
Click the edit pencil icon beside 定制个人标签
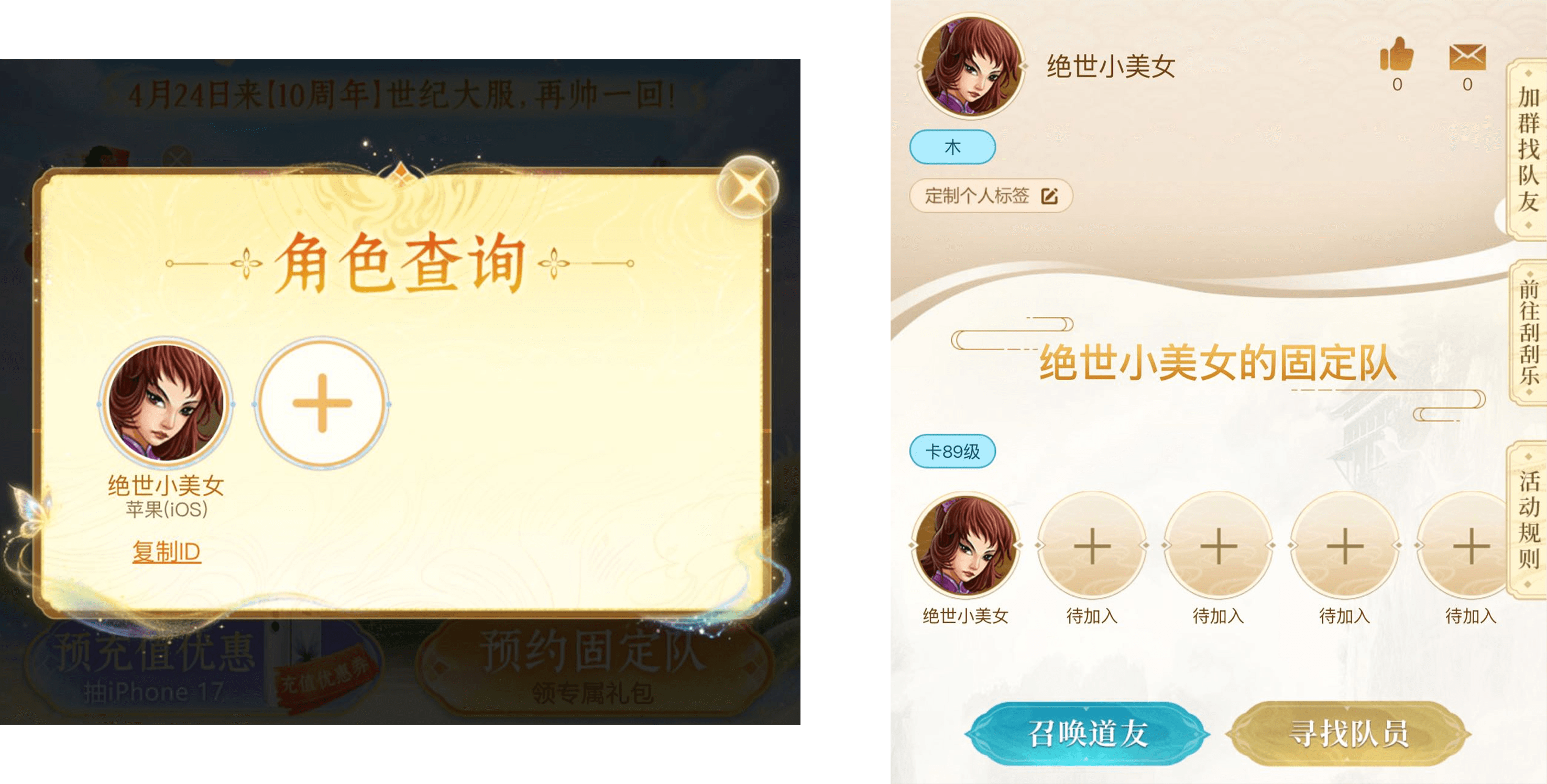[1049, 196]
